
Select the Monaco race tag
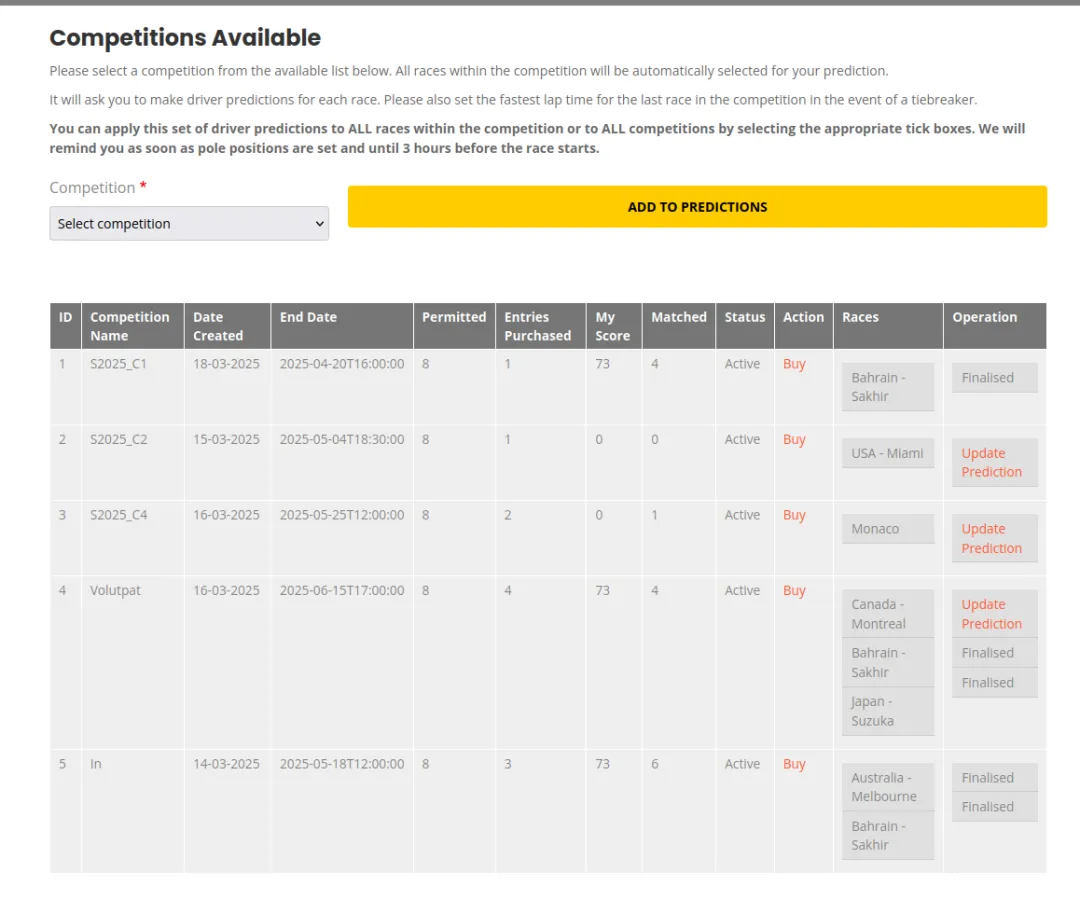coord(875,529)
